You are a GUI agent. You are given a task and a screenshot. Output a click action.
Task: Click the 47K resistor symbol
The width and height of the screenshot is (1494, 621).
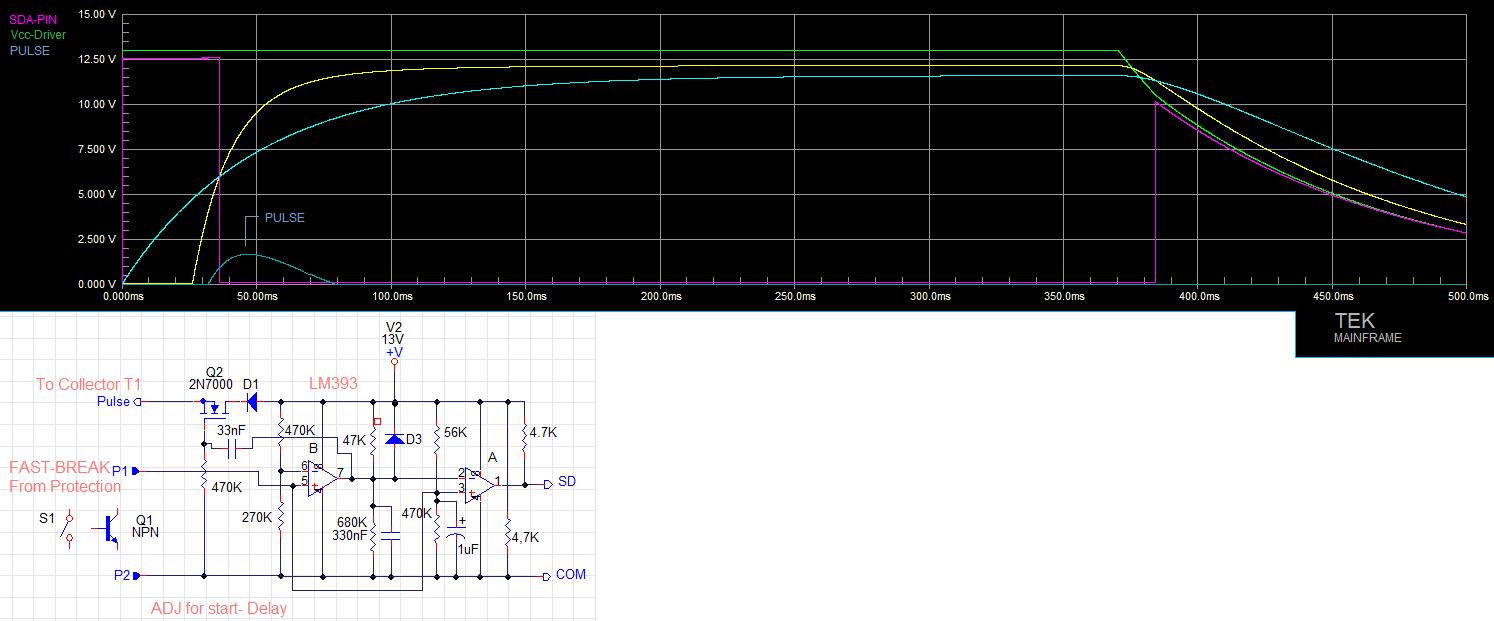tap(373, 440)
